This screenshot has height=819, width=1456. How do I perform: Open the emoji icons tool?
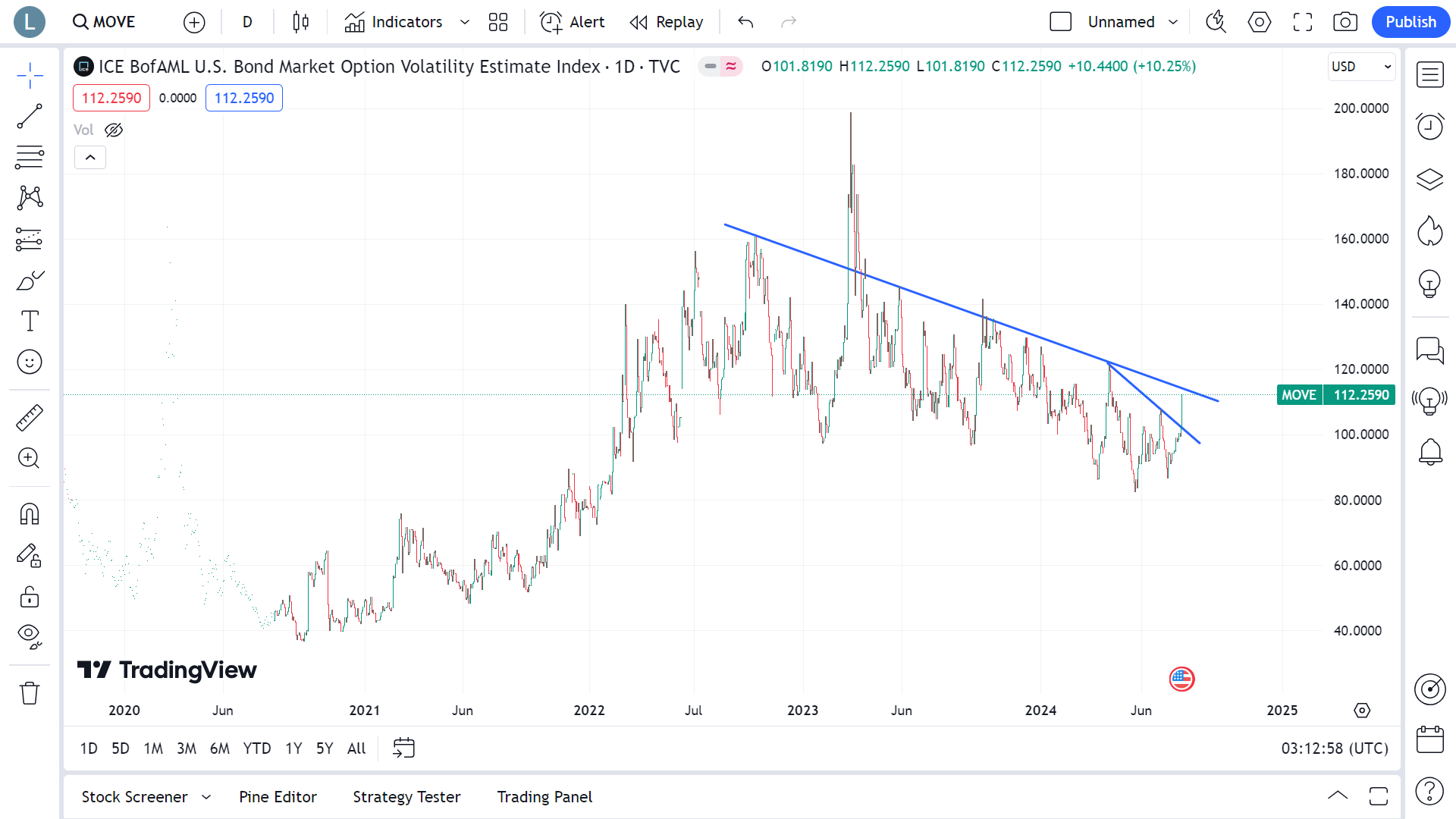pos(30,362)
